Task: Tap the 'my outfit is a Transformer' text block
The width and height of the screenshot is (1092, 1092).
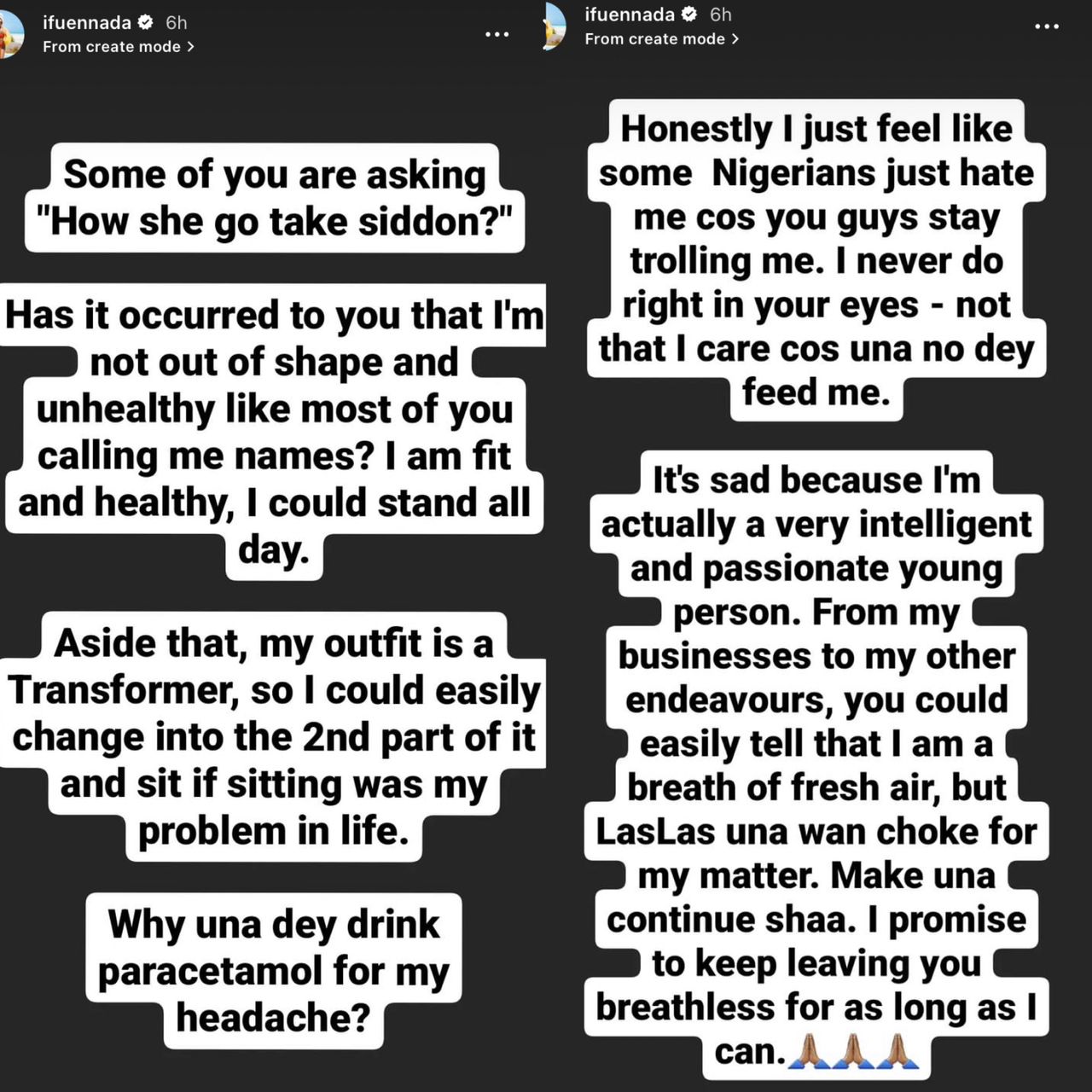Action: (x=273, y=736)
